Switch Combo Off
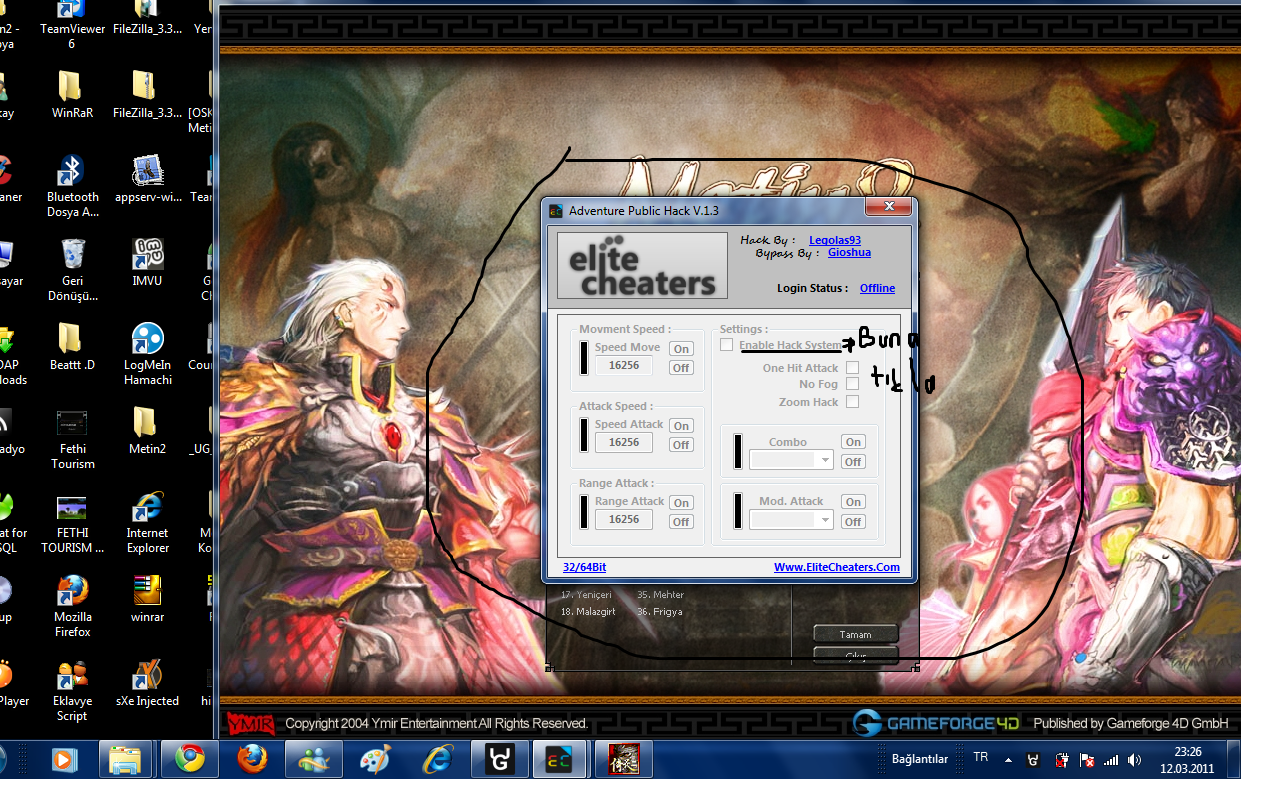This screenshot has width=1280, height=800. point(853,462)
